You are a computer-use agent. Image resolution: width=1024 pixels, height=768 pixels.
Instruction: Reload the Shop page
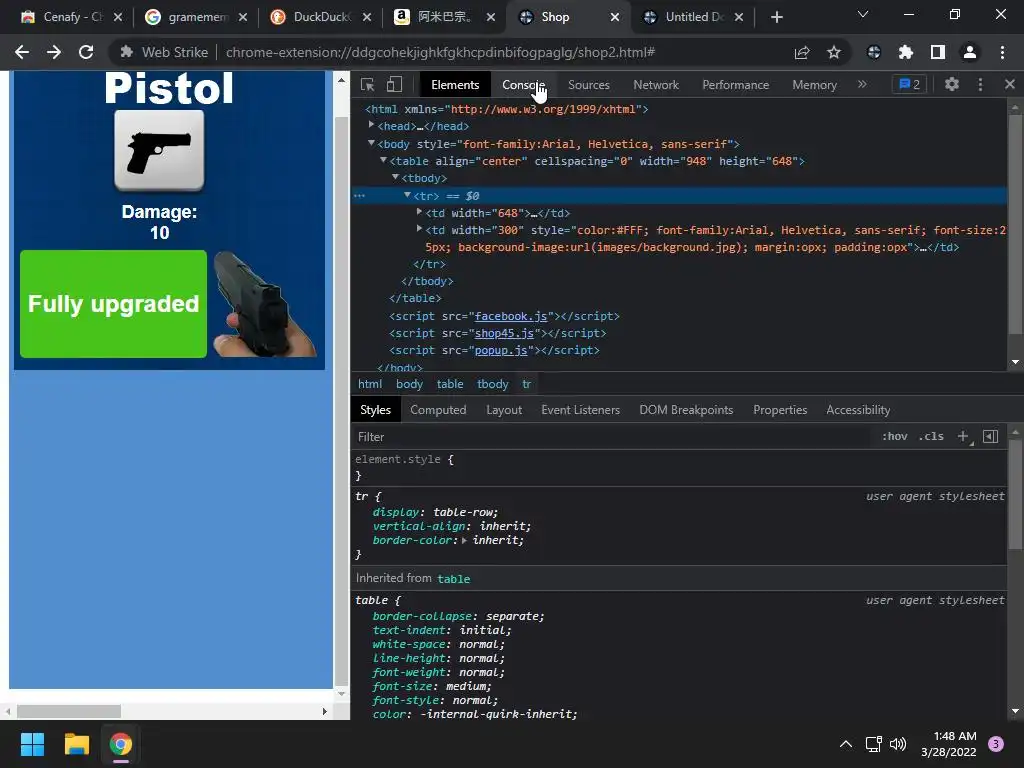(86, 52)
